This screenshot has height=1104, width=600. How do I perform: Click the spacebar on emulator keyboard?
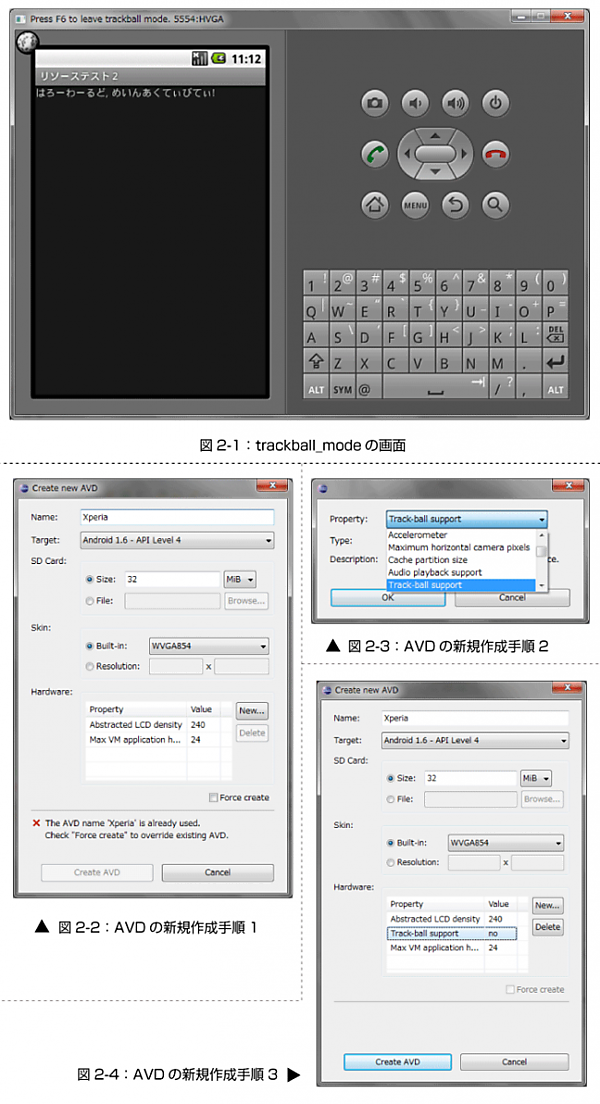436,388
